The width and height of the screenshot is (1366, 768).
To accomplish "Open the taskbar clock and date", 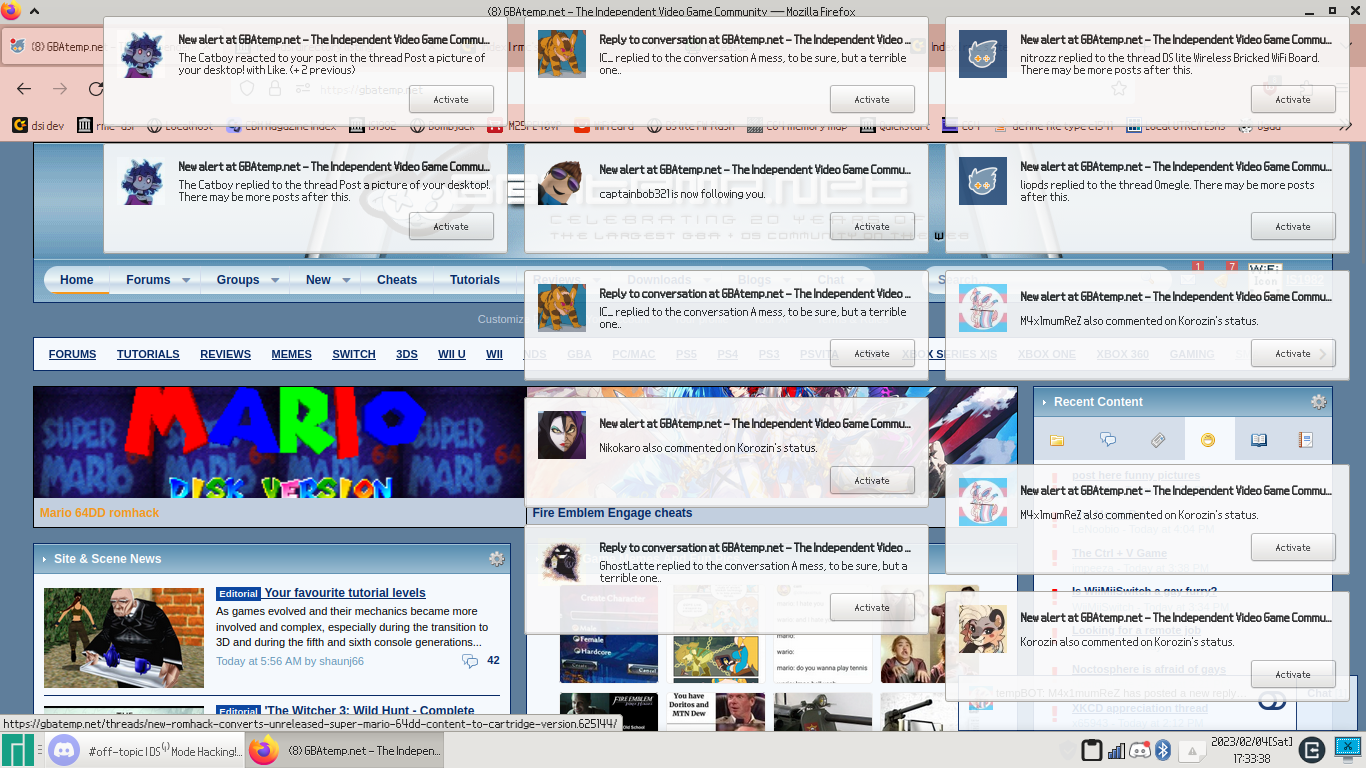I will (1251, 750).
